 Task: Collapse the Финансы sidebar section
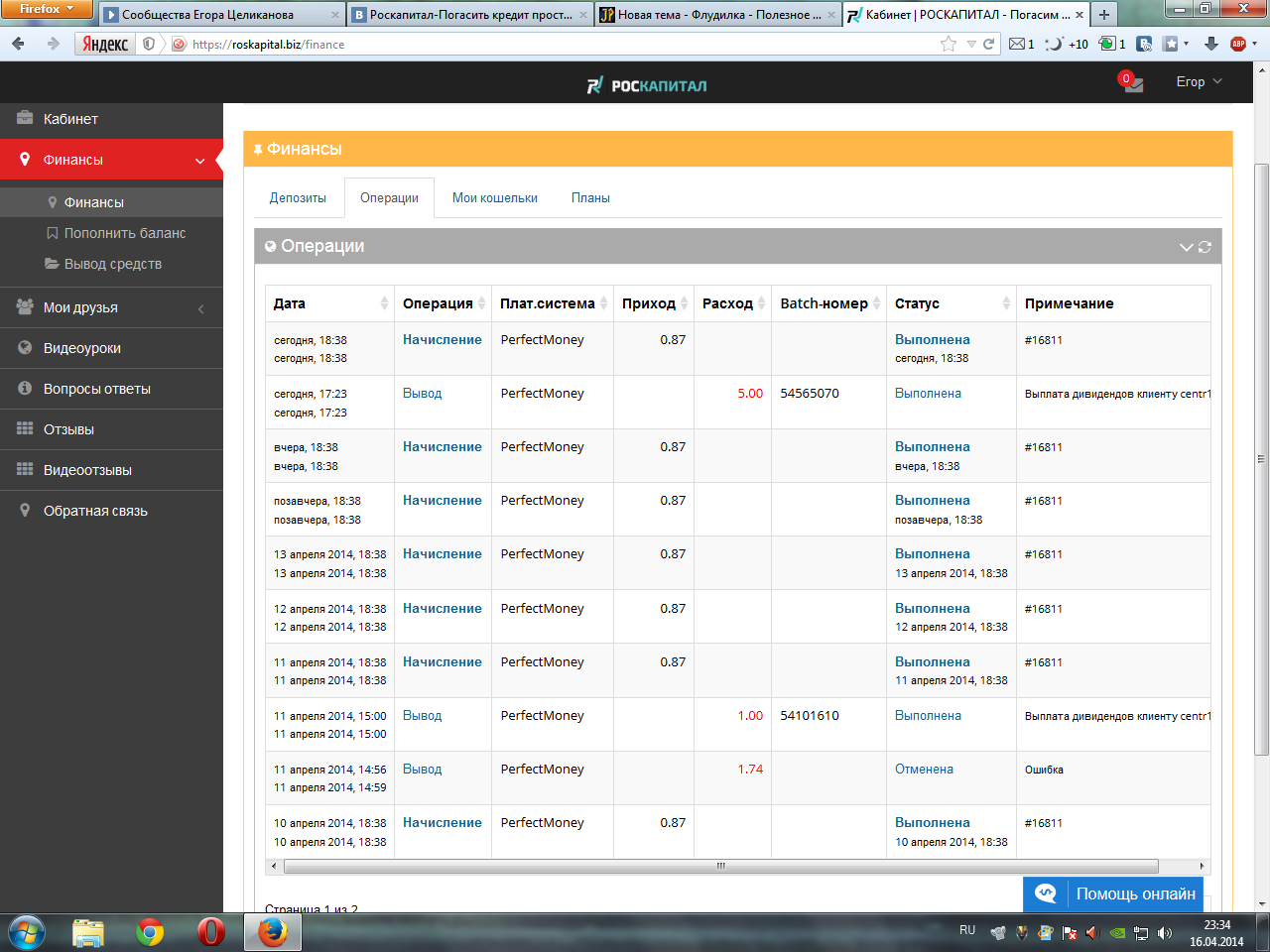click(200, 161)
